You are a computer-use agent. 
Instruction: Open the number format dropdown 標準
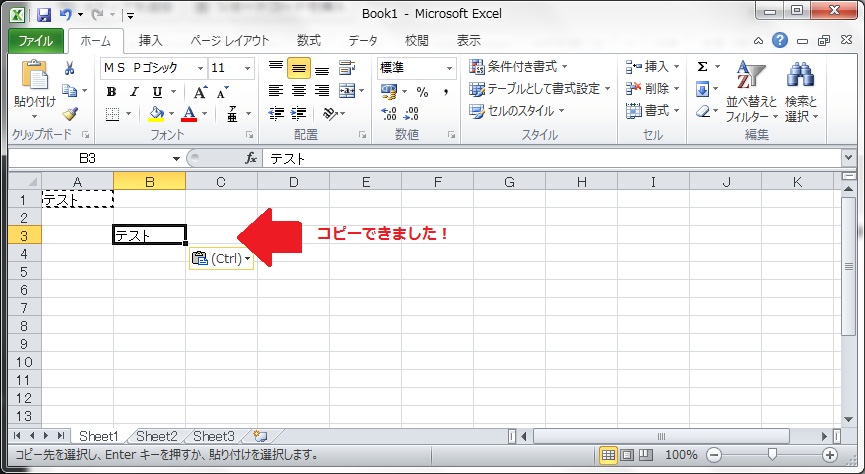click(450, 68)
